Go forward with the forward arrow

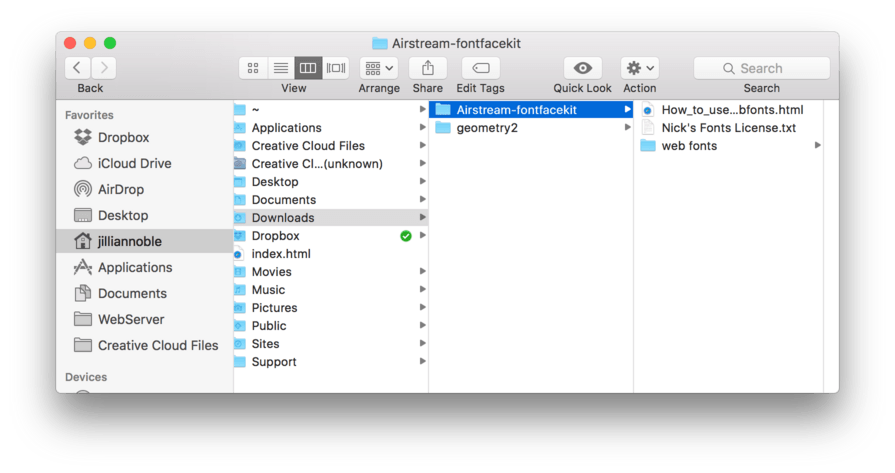click(x=104, y=68)
